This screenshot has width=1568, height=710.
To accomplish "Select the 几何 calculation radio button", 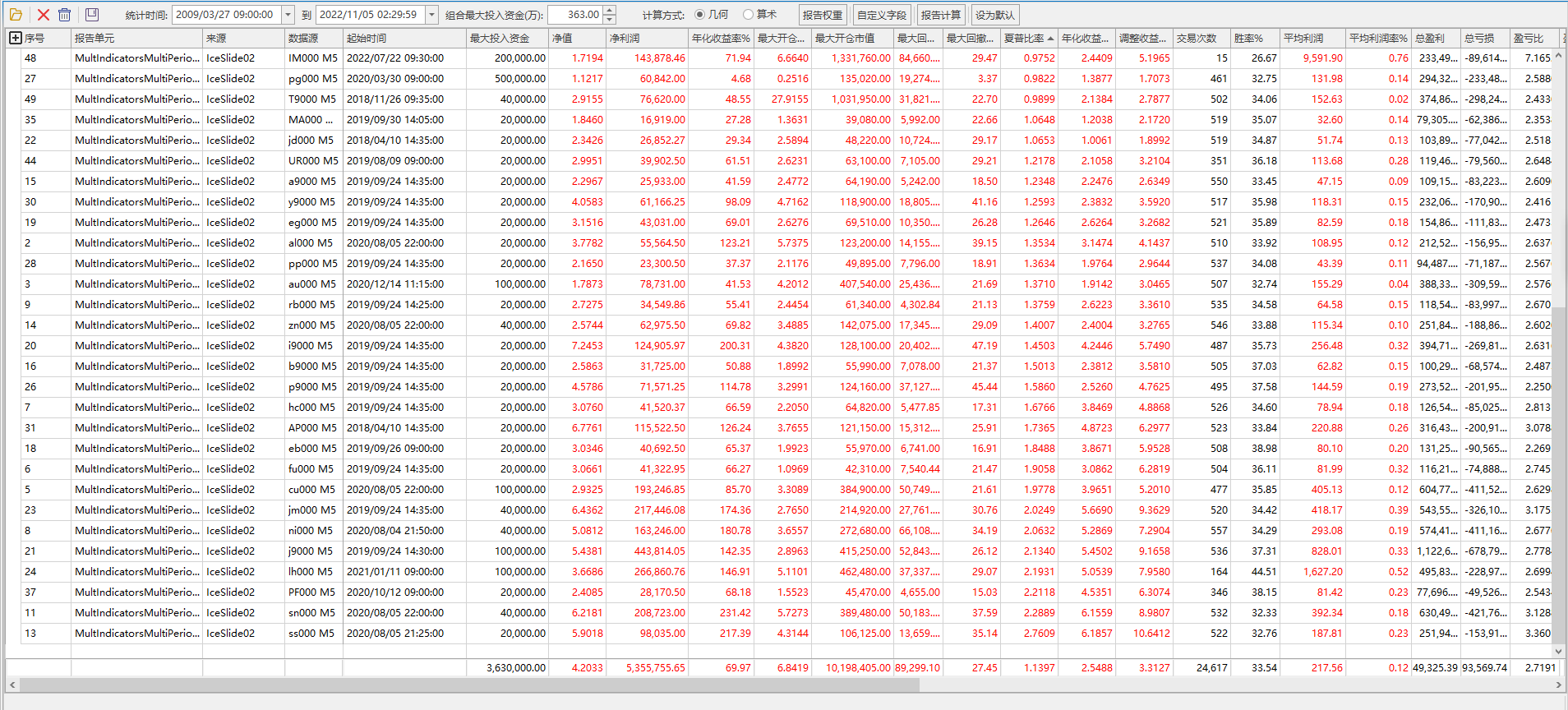I will pos(699,15).
